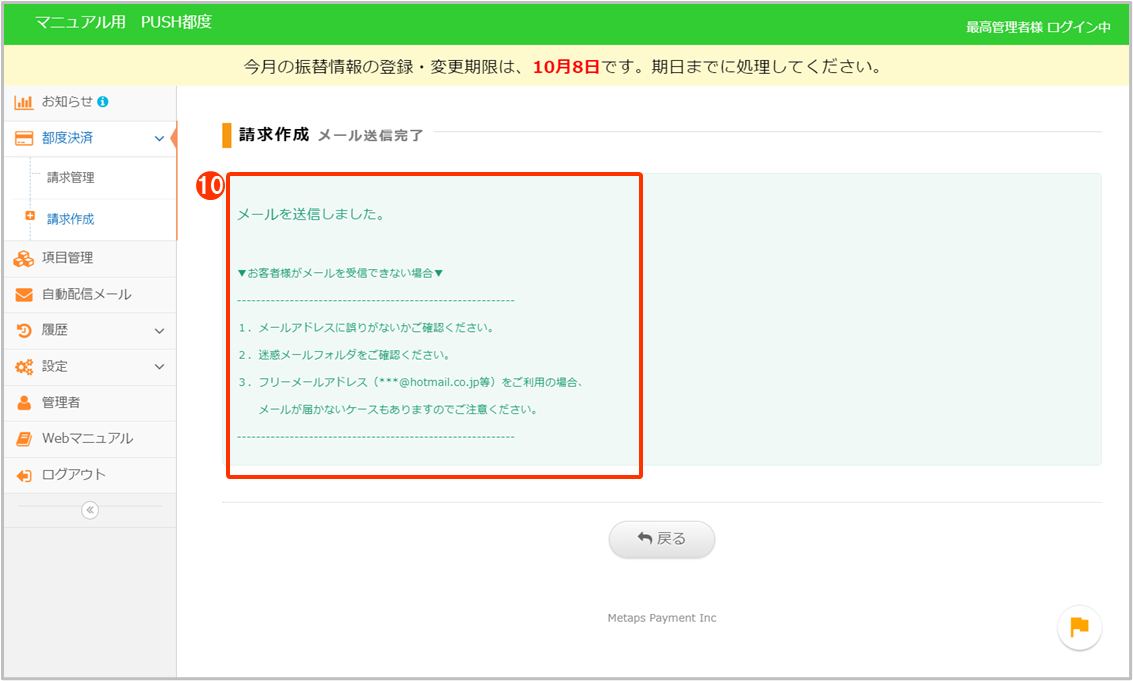Click the 都度決済 credit card icon

pos(24,138)
